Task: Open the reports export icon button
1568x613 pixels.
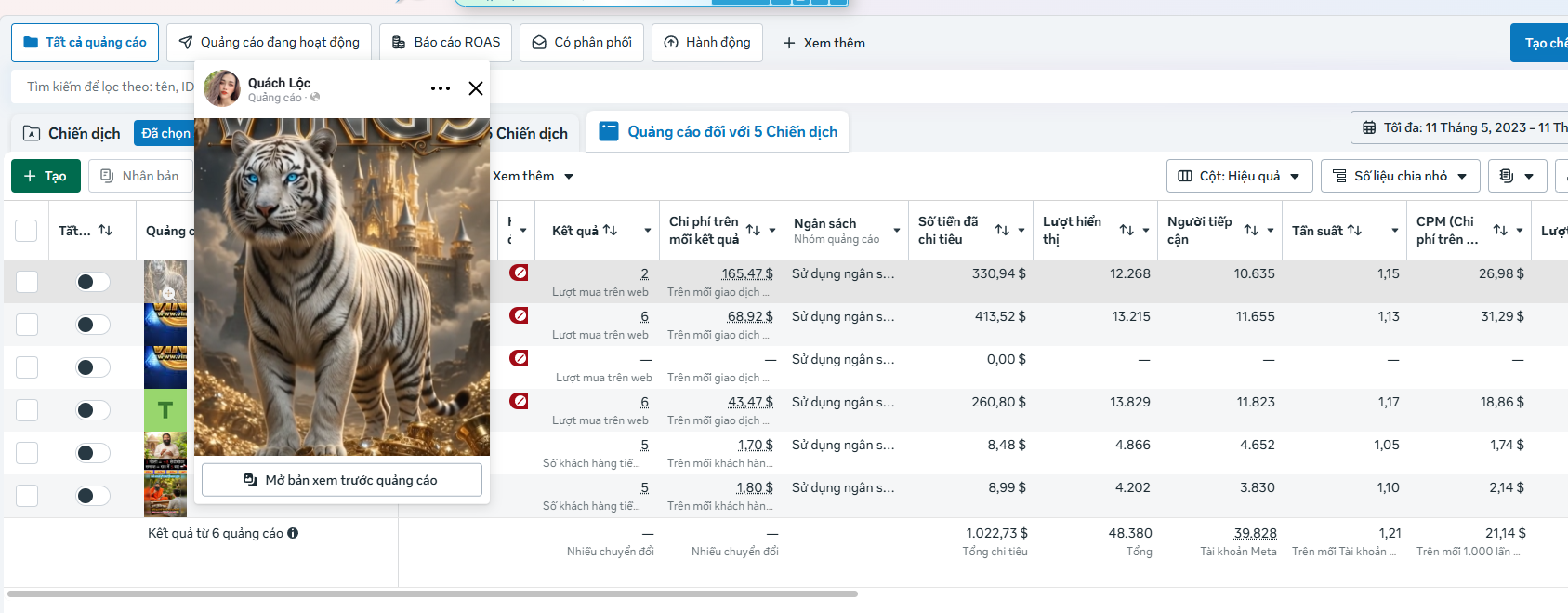Action: tap(1517, 176)
